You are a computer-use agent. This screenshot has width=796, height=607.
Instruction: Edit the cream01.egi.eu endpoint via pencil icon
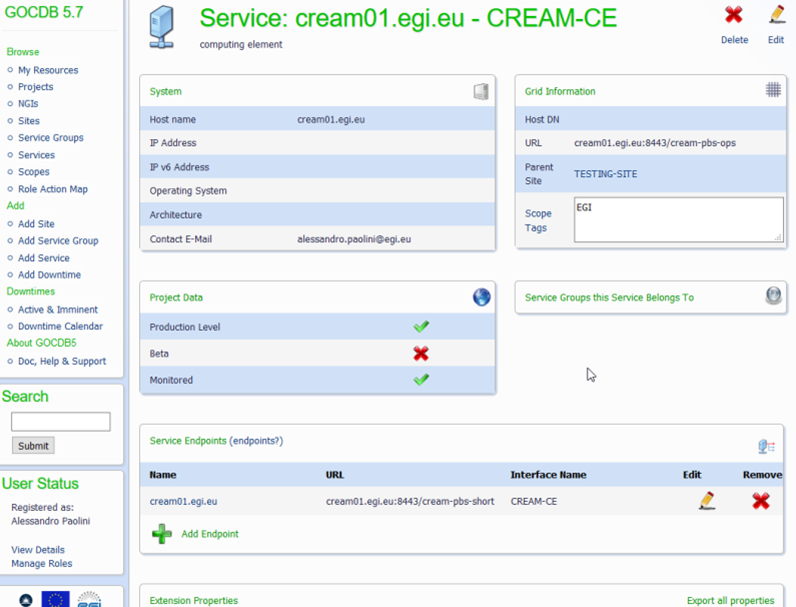707,501
